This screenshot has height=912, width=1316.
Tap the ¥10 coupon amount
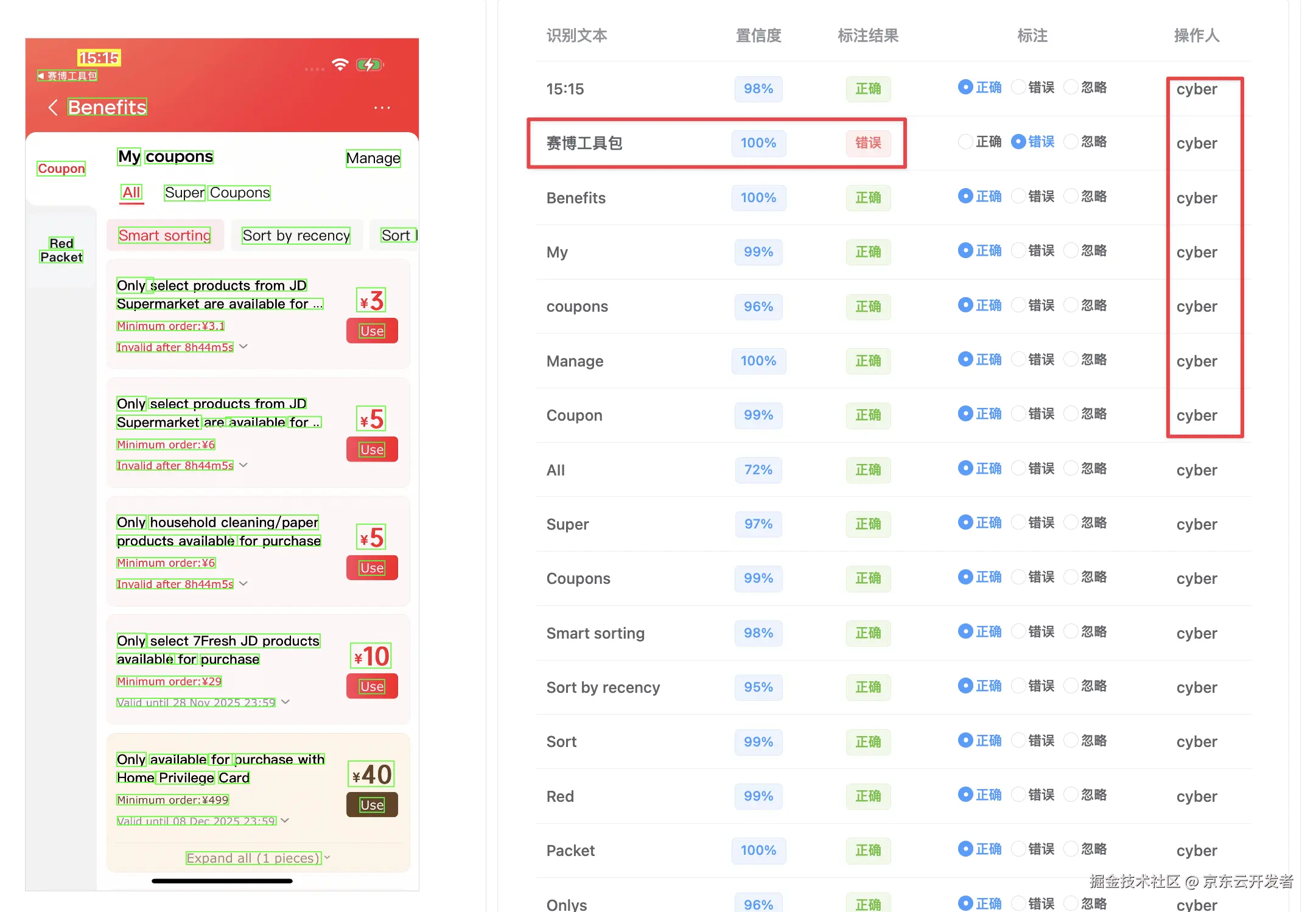pyautogui.click(x=371, y=656)
